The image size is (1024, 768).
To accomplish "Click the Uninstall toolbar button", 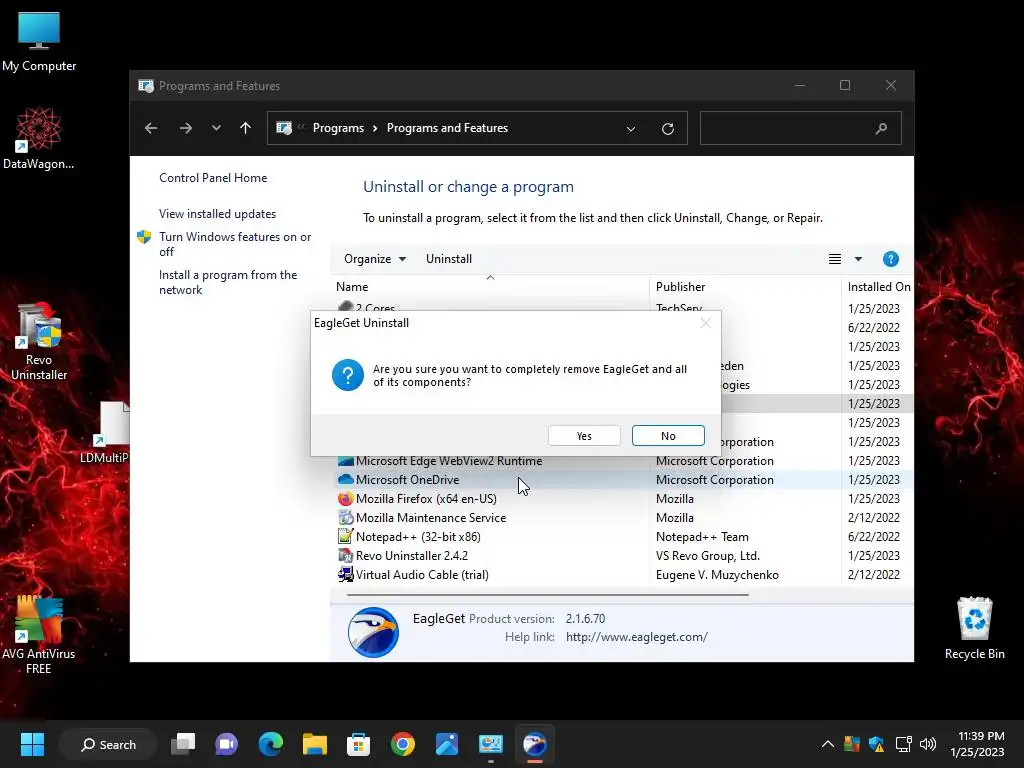I will pyautogui.click(x=449, y=259).
